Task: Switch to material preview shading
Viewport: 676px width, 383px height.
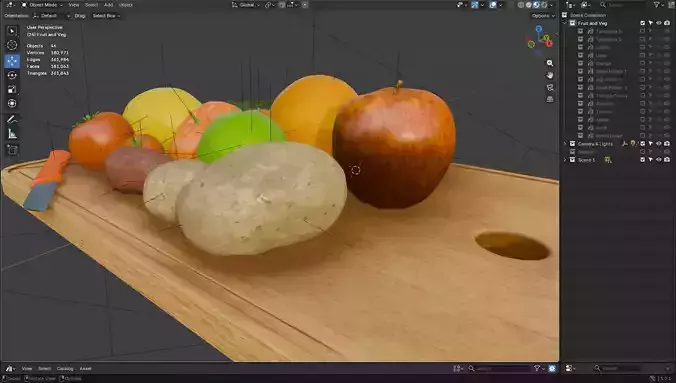Action: coord(536,5)
